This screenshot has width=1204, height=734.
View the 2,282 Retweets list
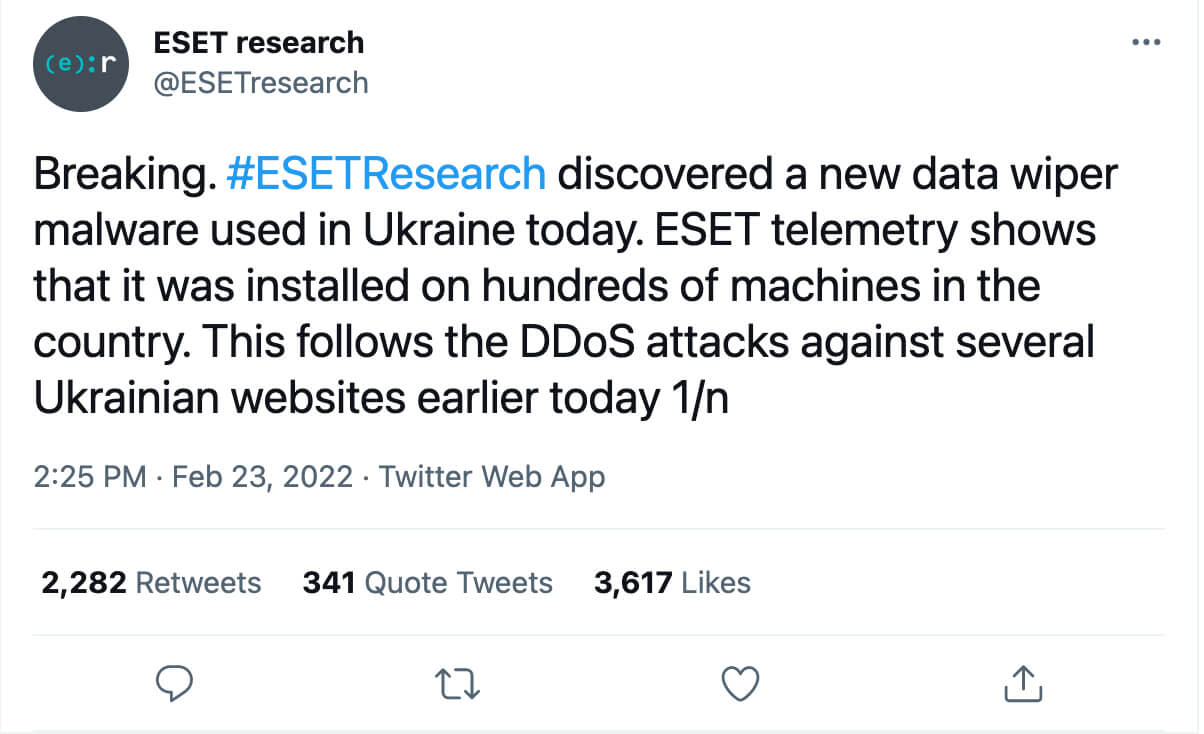[x=151, y=582]
